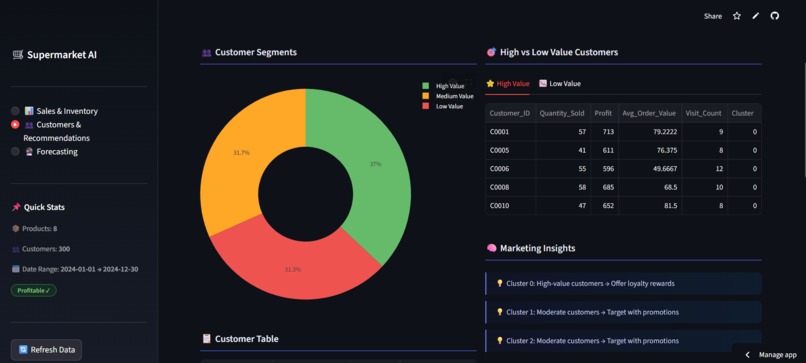Click the Cluster 2 promotions insight
The image size is (806, 363).
pos(623,341)
